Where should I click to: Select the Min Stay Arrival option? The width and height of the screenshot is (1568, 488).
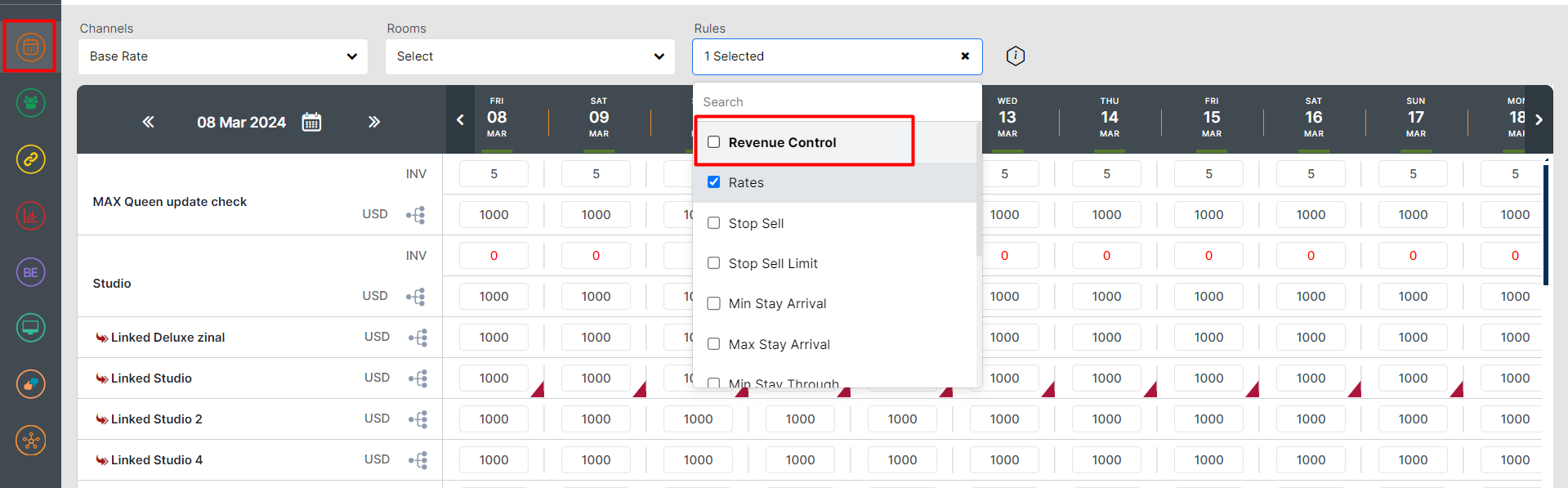pyautogui.click(x=777, y=304)
